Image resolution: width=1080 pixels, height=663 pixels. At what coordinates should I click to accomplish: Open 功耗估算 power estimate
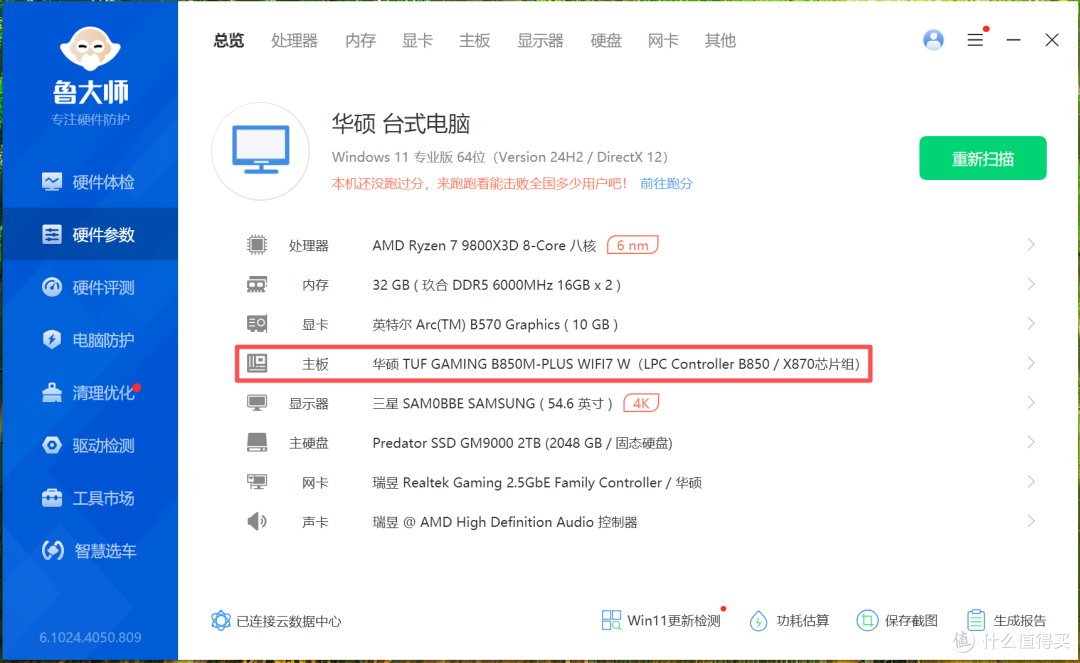pos(789,620)
